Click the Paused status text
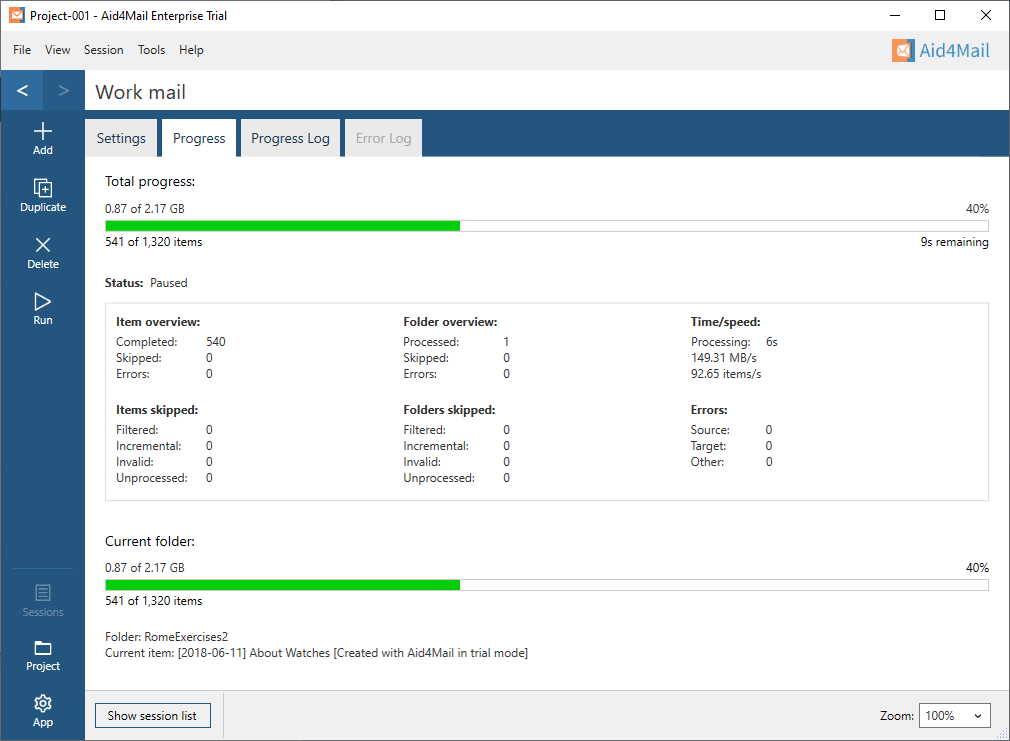 pyautogui.click(x=168, y=282)
